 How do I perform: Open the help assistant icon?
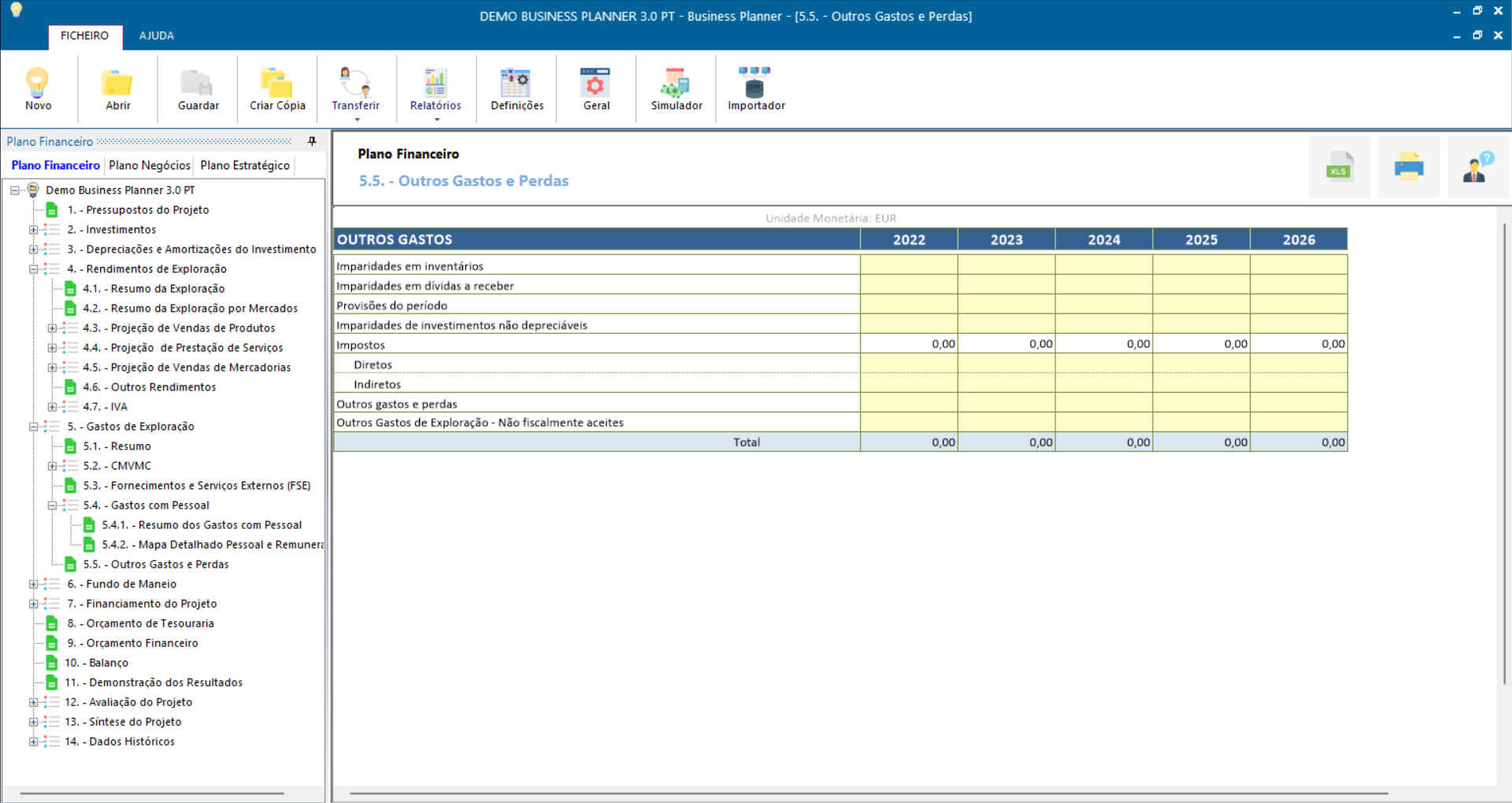pos(1478,166)
